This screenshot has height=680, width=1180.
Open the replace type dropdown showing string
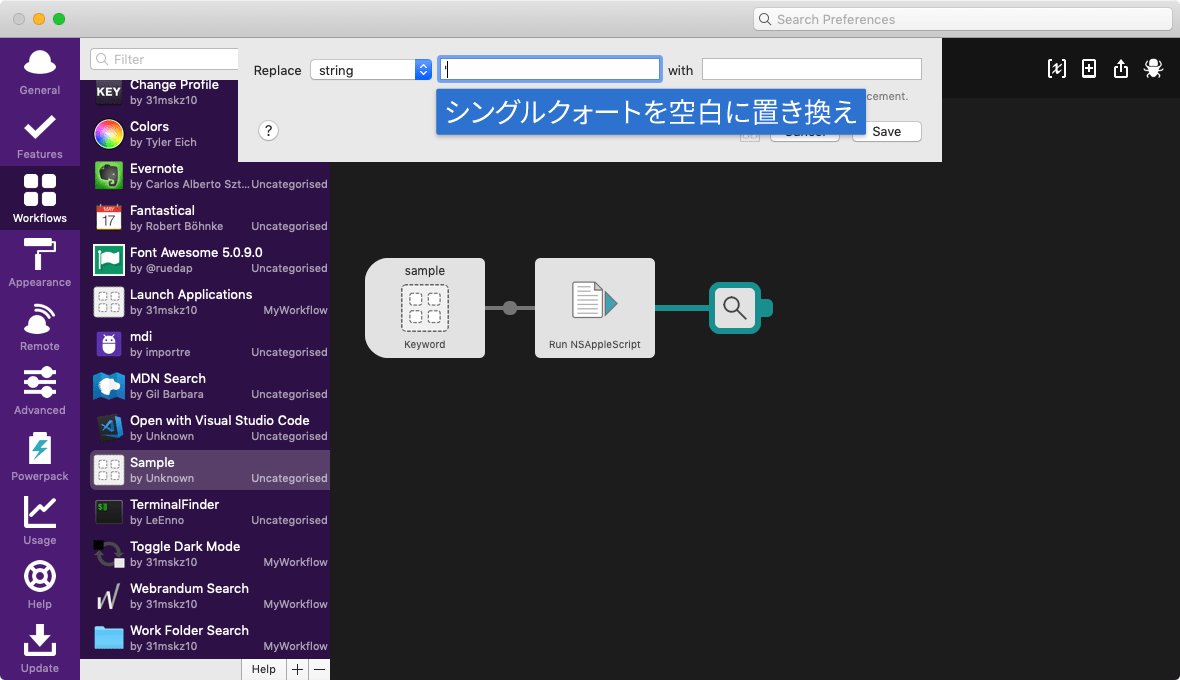tap(371, 70)
